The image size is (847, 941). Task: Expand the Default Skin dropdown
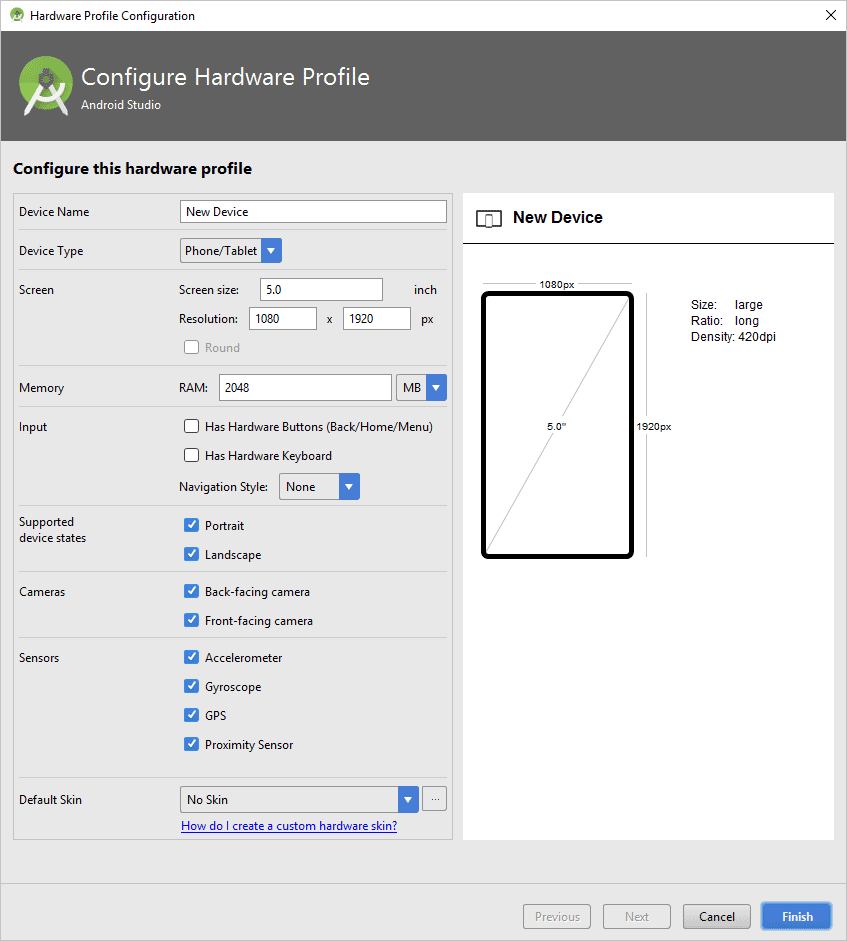click(408, 799)
